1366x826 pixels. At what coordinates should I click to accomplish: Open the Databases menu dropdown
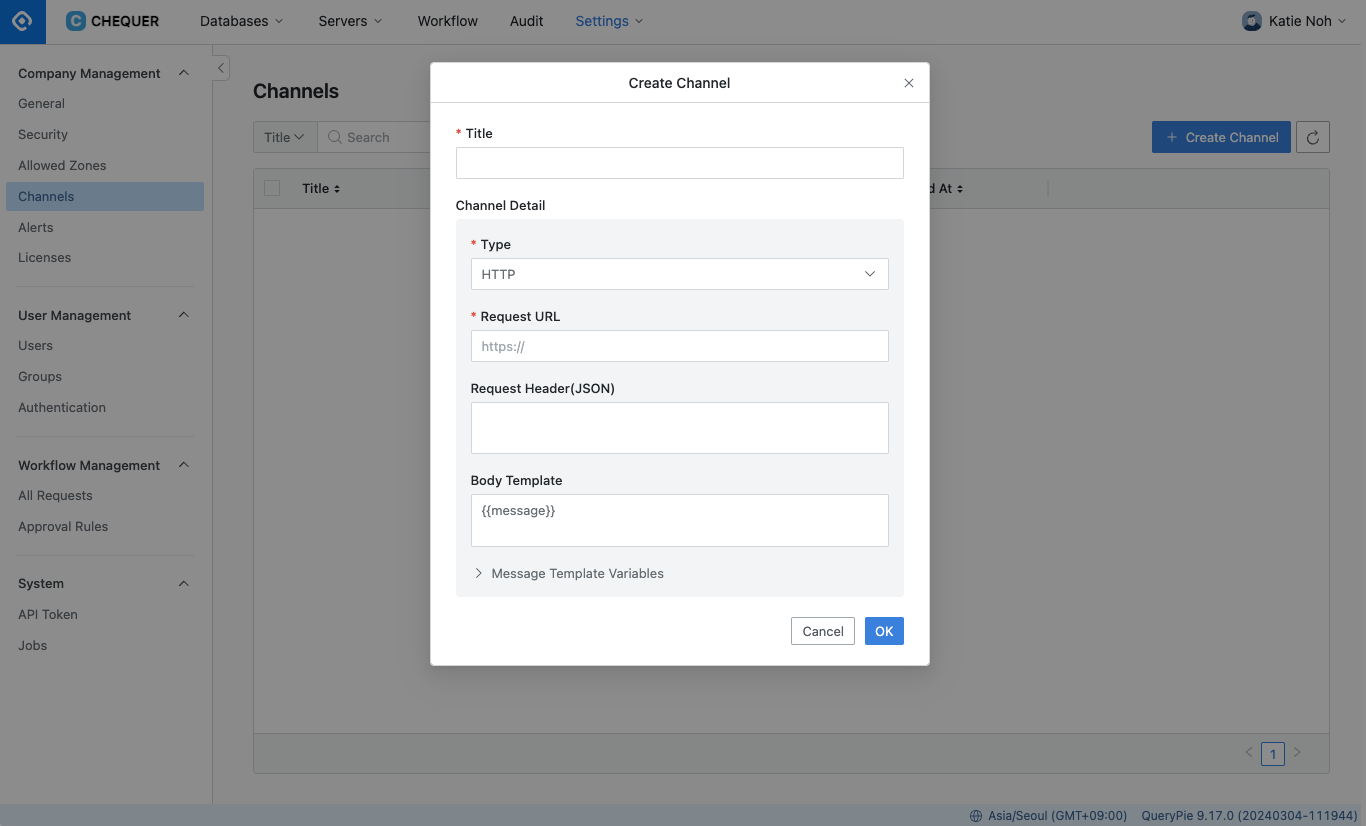pyautogui.click(x=241, y=21)
